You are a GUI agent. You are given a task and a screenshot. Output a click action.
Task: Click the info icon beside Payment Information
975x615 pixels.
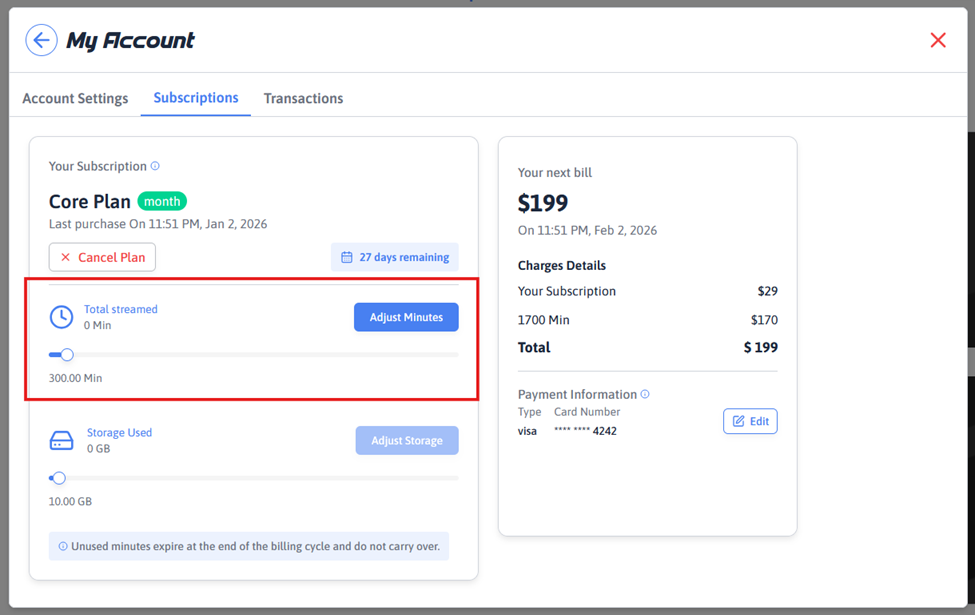click(645, 394)
